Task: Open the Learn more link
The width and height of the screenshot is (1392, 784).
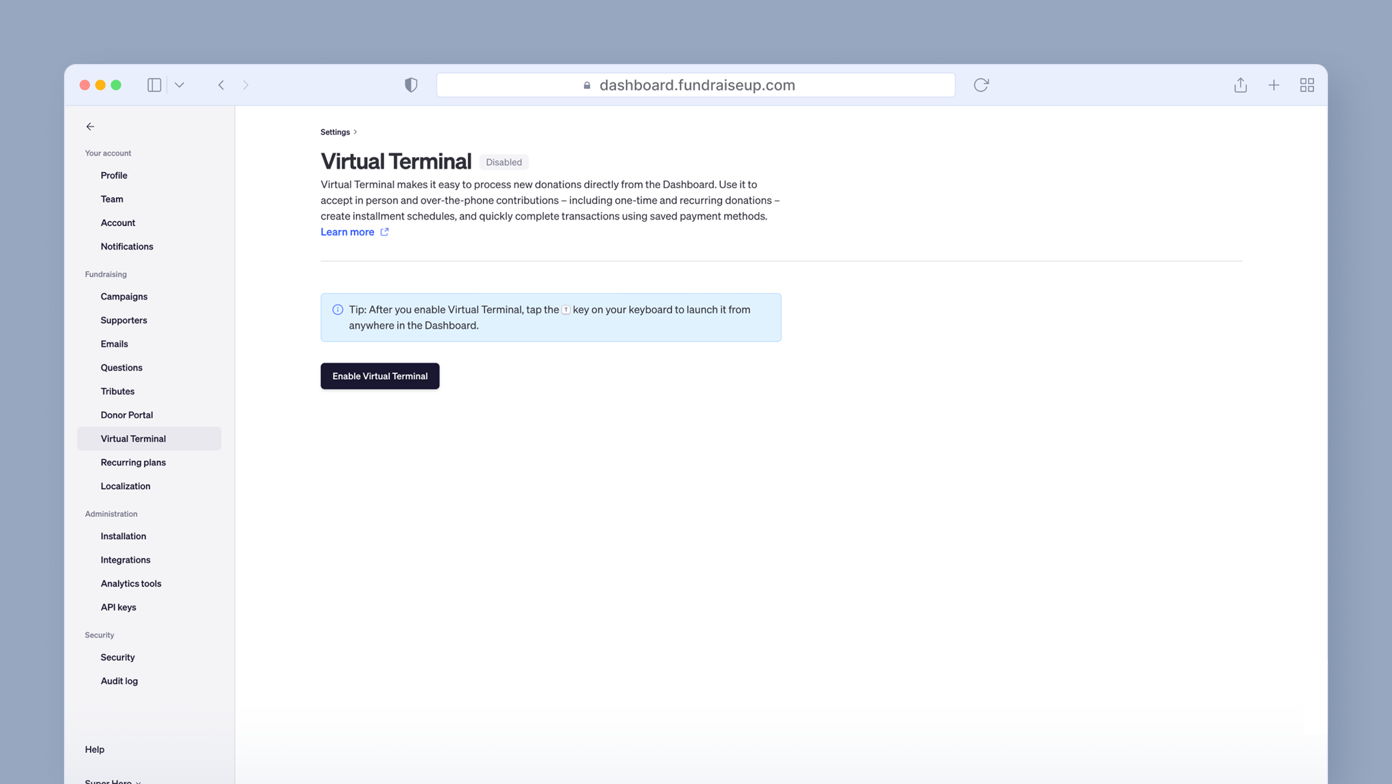Action: click(348, 231)
